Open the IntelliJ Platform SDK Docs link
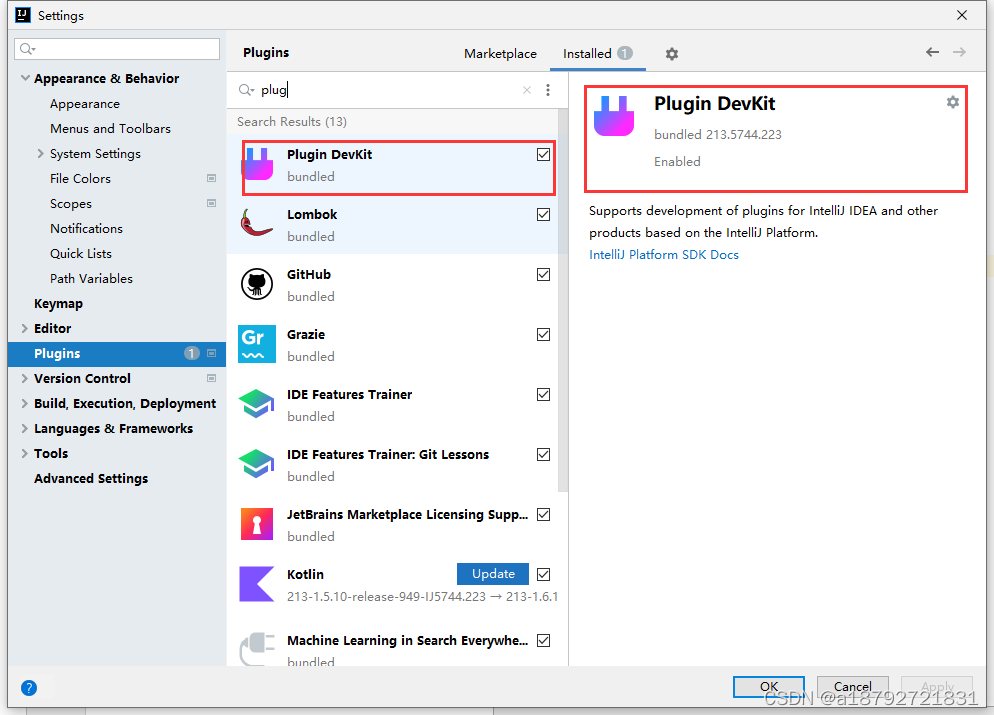994x715 pixels. (x=664, y=255)
